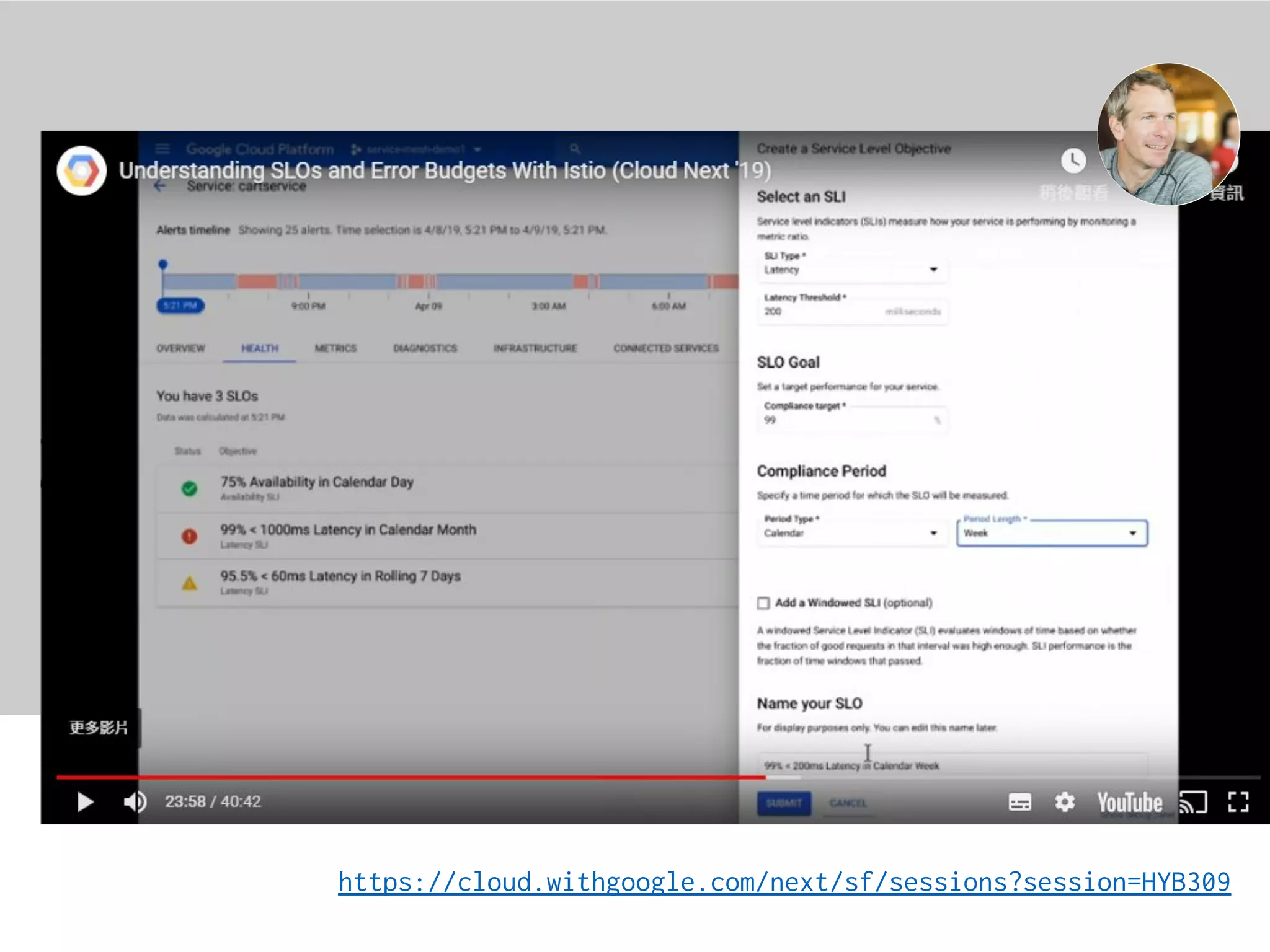The image size is (1270, 952).
Task: Switch to the Overview tab
Action: pos(180,348)
